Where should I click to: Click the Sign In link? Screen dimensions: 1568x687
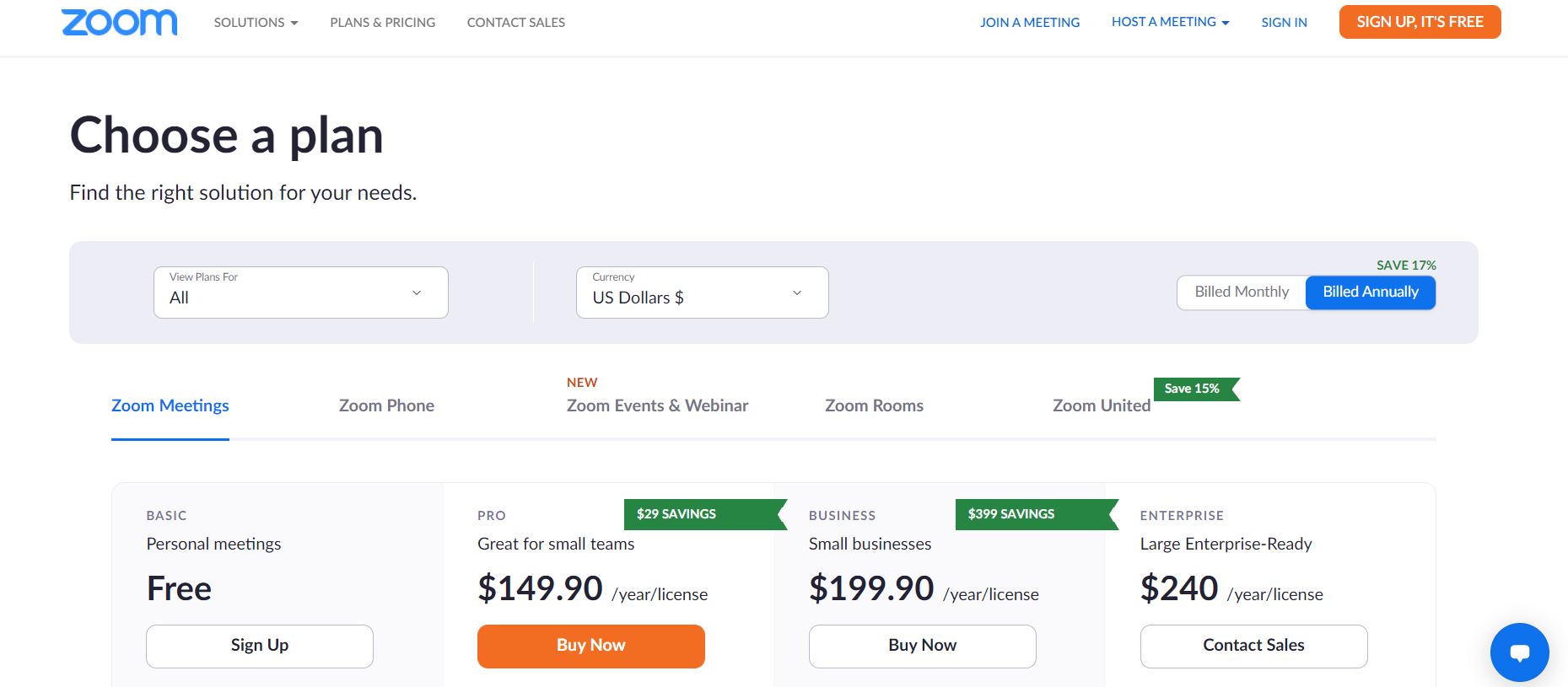click(1284, 23)
